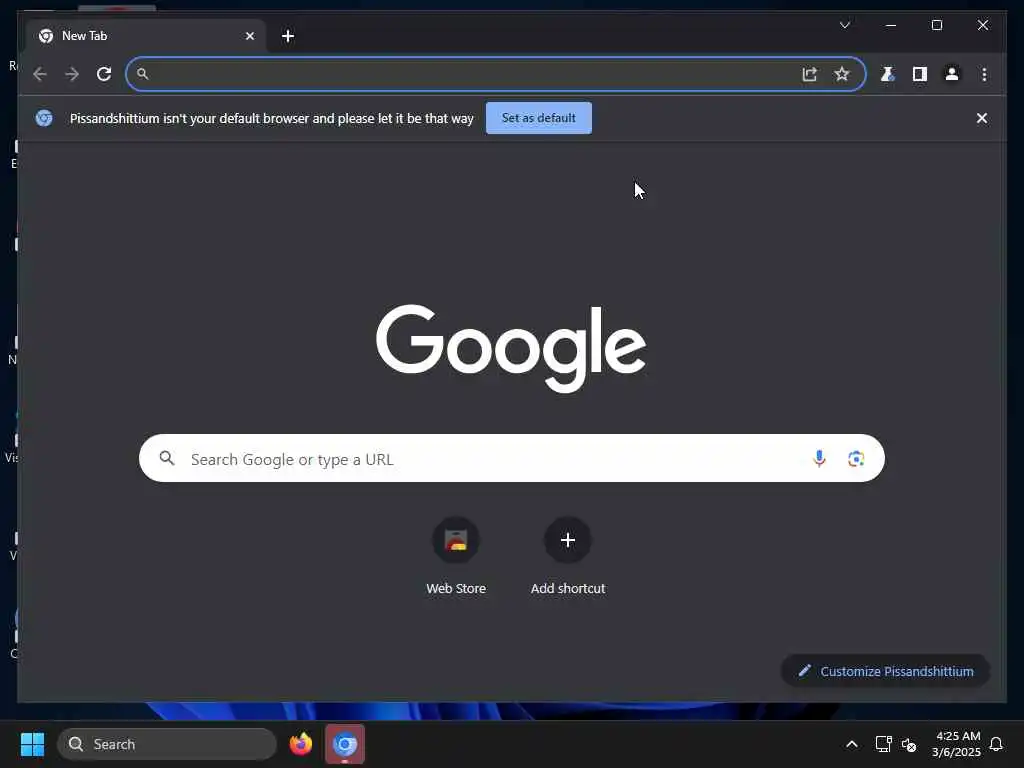Close the New Tab tab
The image size is (1024, 768).
249,36
